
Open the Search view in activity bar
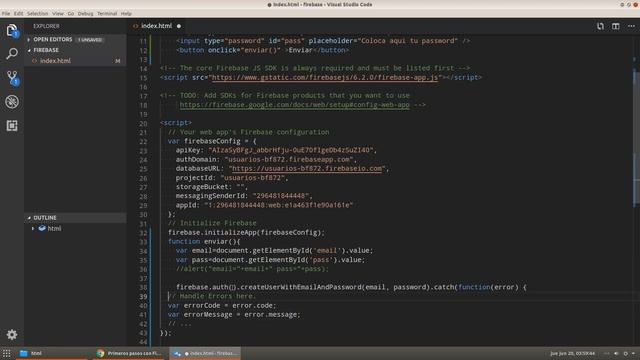click(x=12, y=53)
